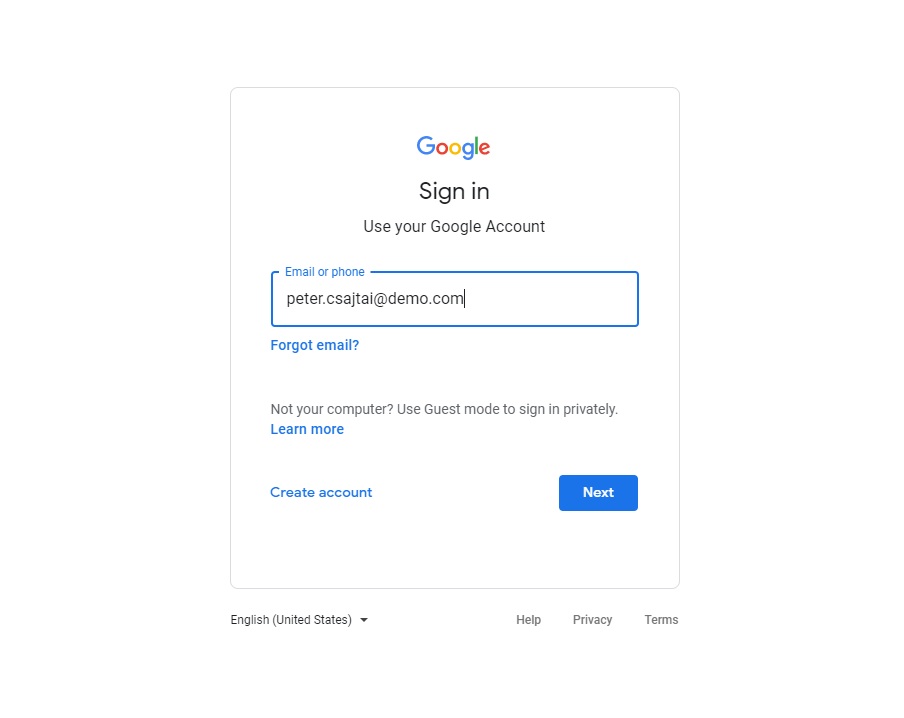Click the dropdown arrow next to language selector
Image resolution: width=904 pixels, height=718 pixels.
364,620
